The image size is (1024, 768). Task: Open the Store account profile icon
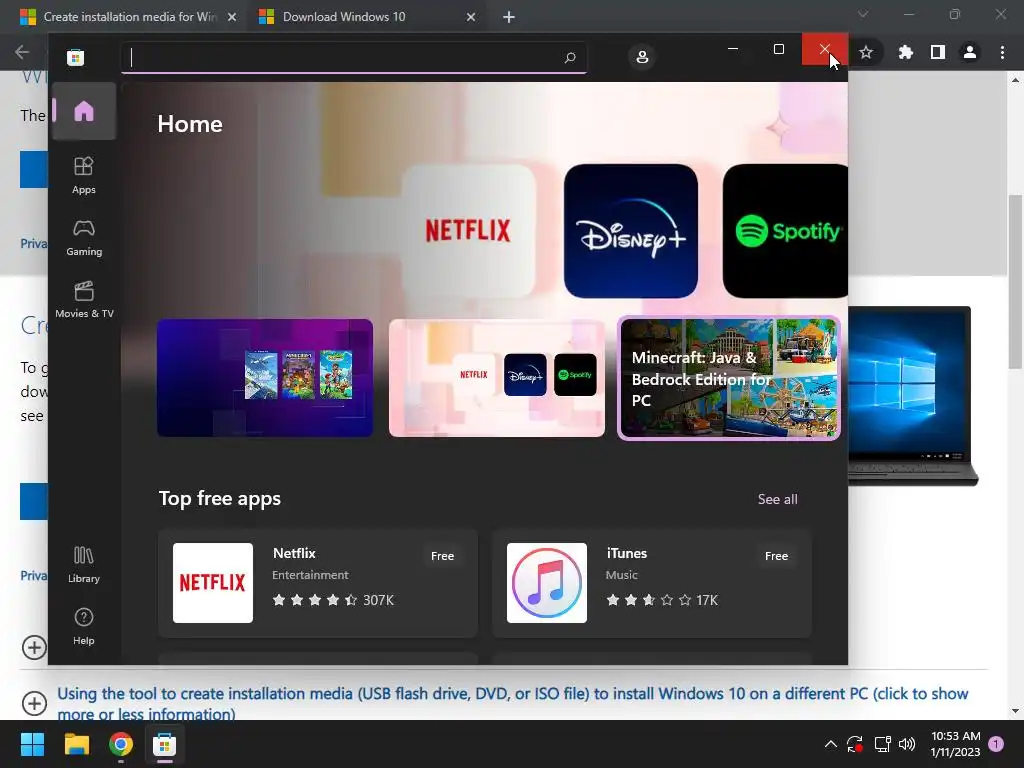pyautogui.click(x=642, y=57)
